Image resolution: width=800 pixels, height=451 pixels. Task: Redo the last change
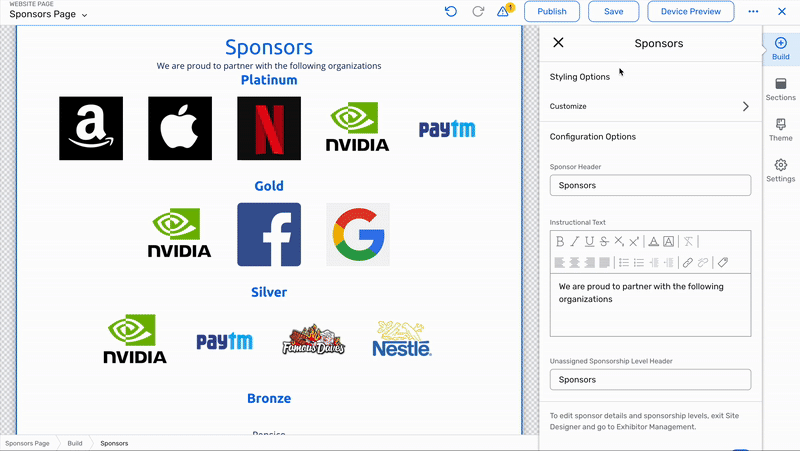478,11
